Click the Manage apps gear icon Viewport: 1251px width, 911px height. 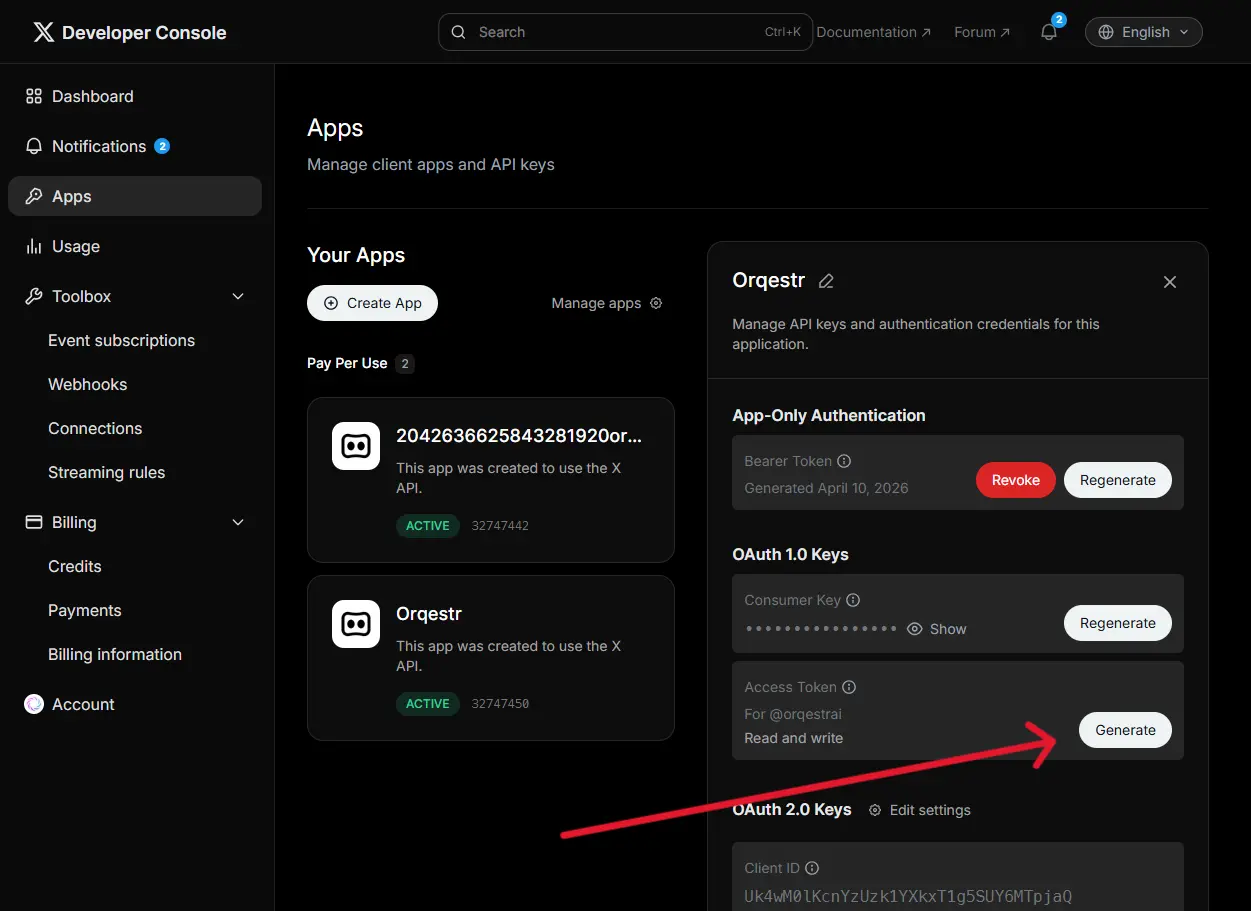[656, 303]
